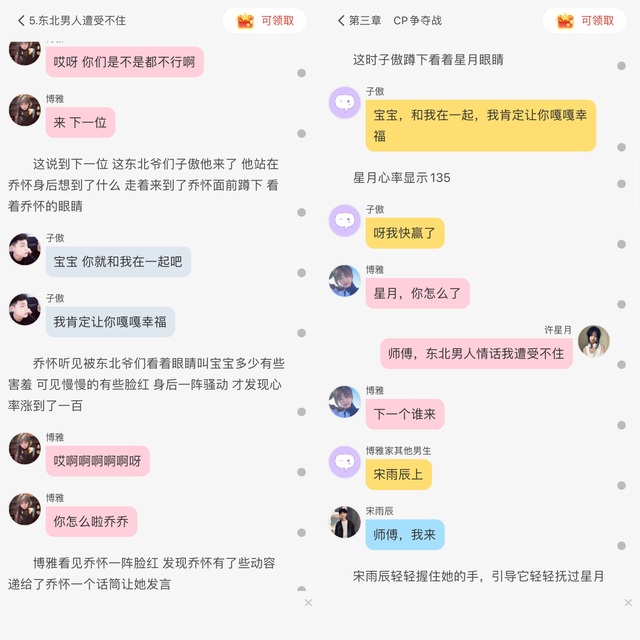
Task: Tap gray dot beside 星月心率显示135
Action: coord(622,184)
